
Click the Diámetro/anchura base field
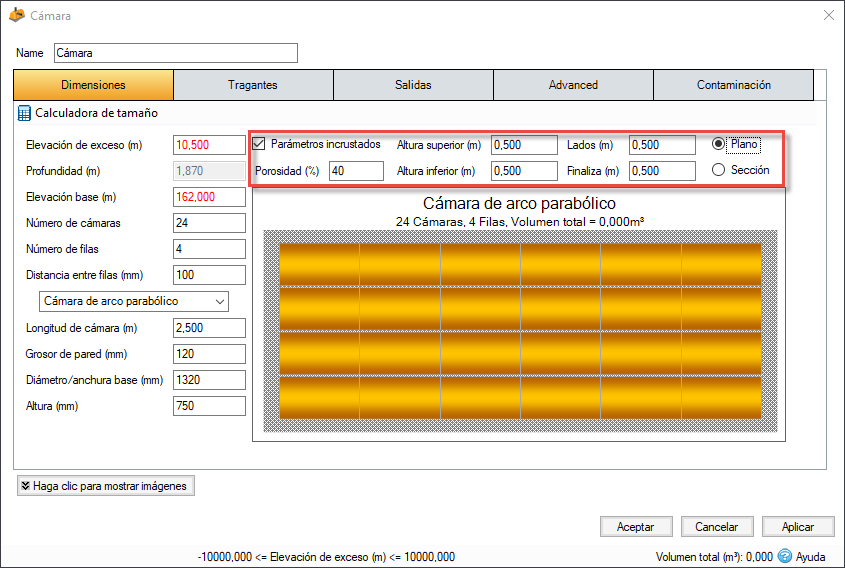point(209,380)
